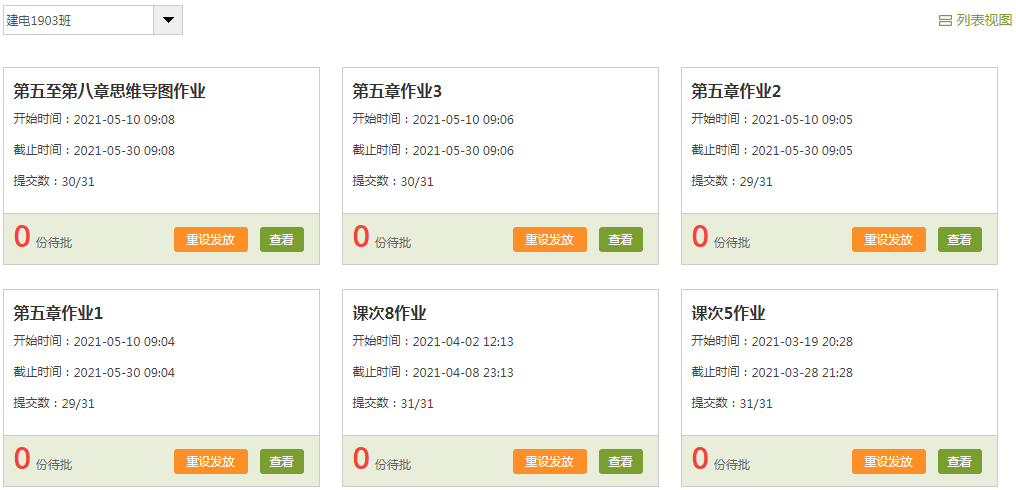The height and width of the screenshot is (490, 1016).
Task: View 课次8作业 using 查看 button
Action: (x=621, y=462)
